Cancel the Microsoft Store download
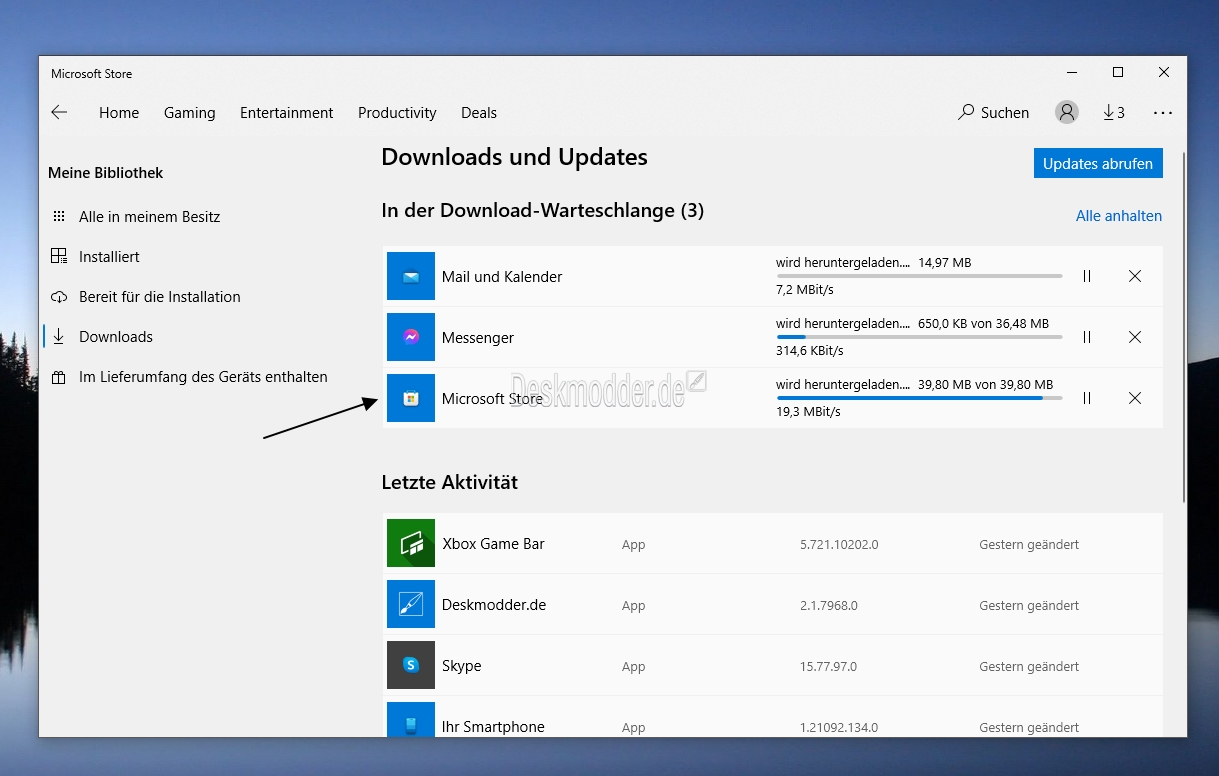 pos(1135,398)
